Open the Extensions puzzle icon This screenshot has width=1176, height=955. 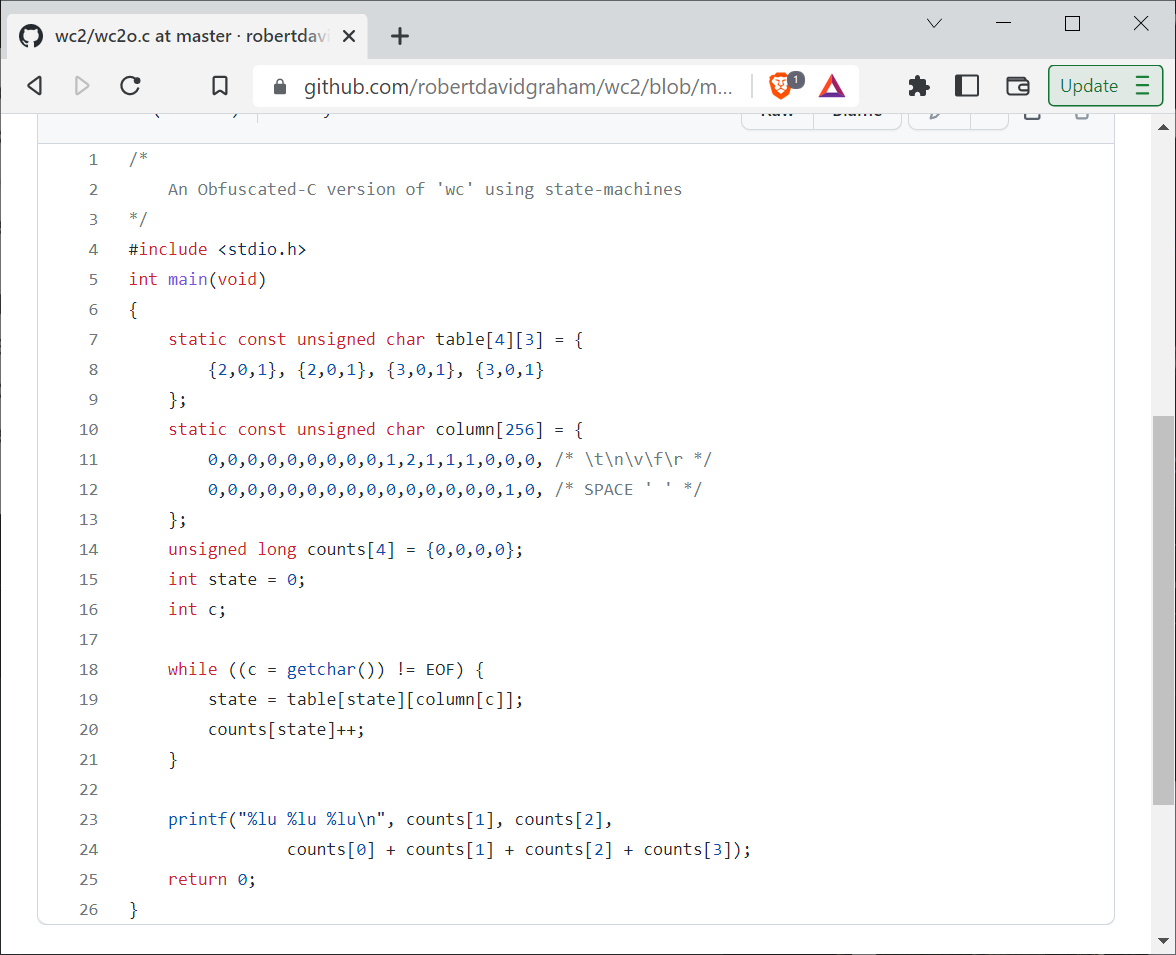pyautogui.click(x=919, y=86)
